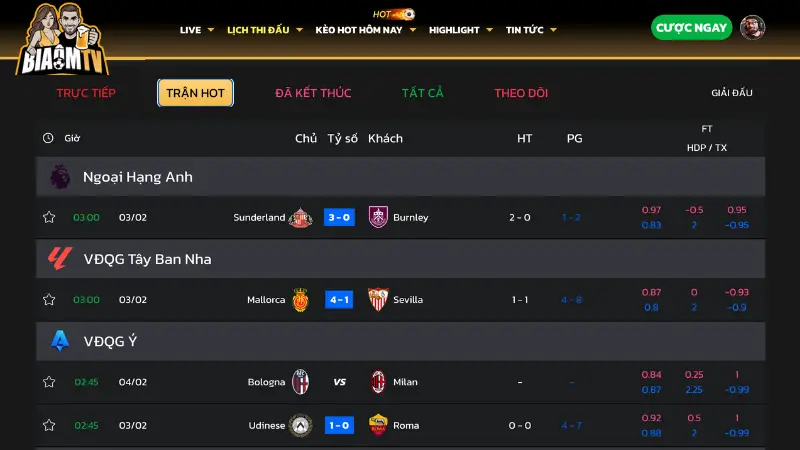Expand the Highlight dropdown menu
Image resolution: width=800 pixels, height=450 pixels.
[x=460, y=30]
